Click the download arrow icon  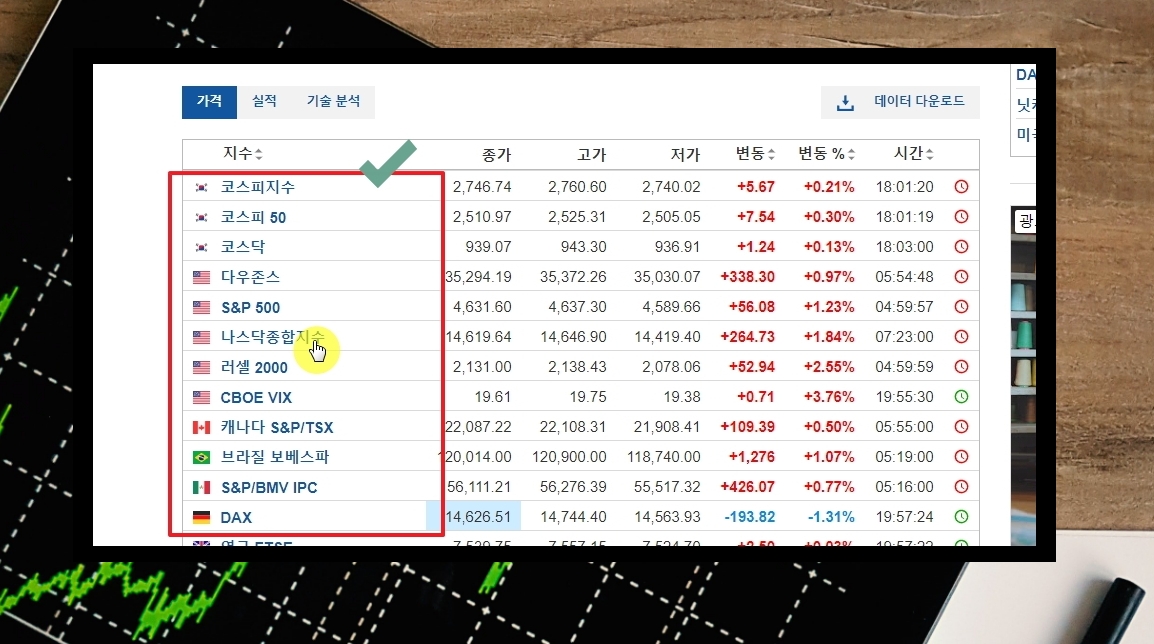click(x=846, y=102)
